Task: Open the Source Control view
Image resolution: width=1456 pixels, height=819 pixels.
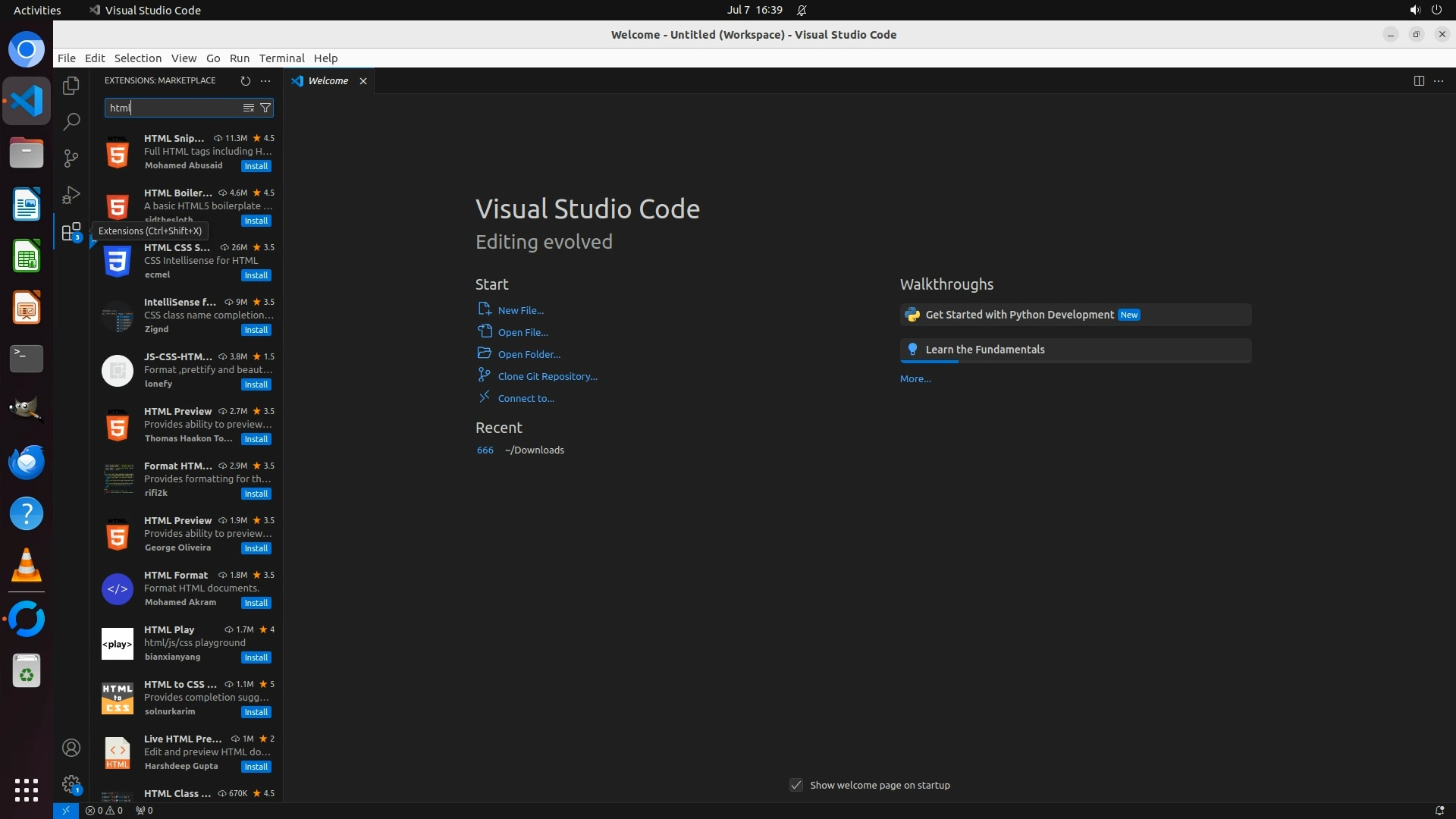Action: [71, 158]
